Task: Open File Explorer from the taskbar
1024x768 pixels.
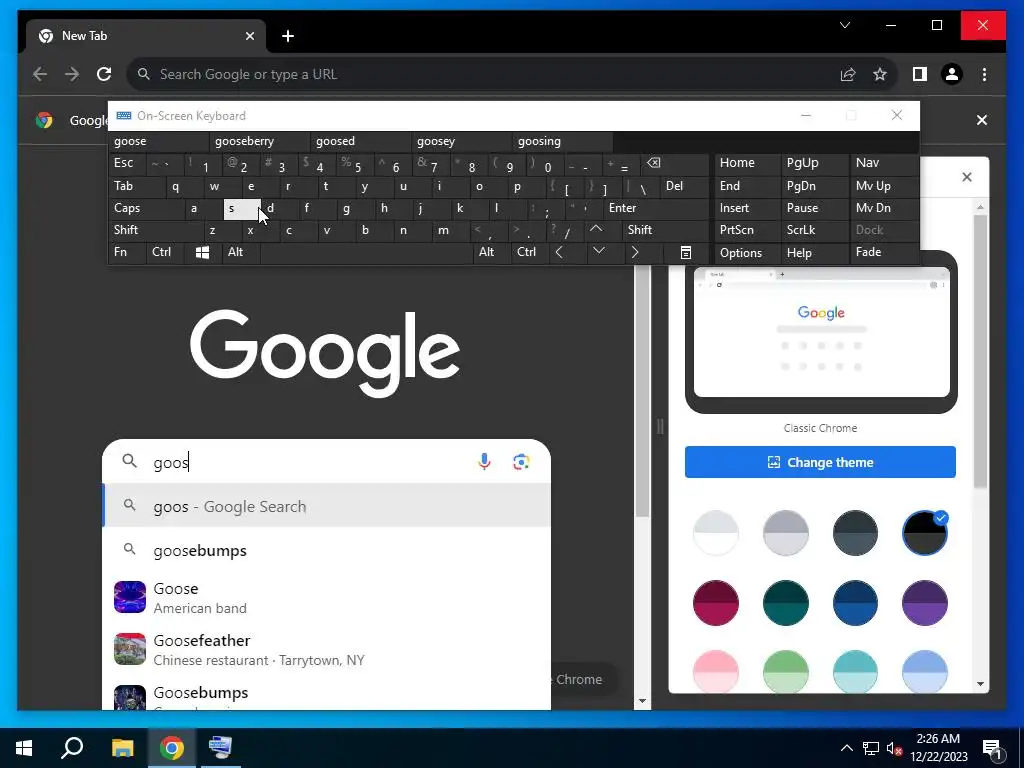Action: click(x=122, y=748)
